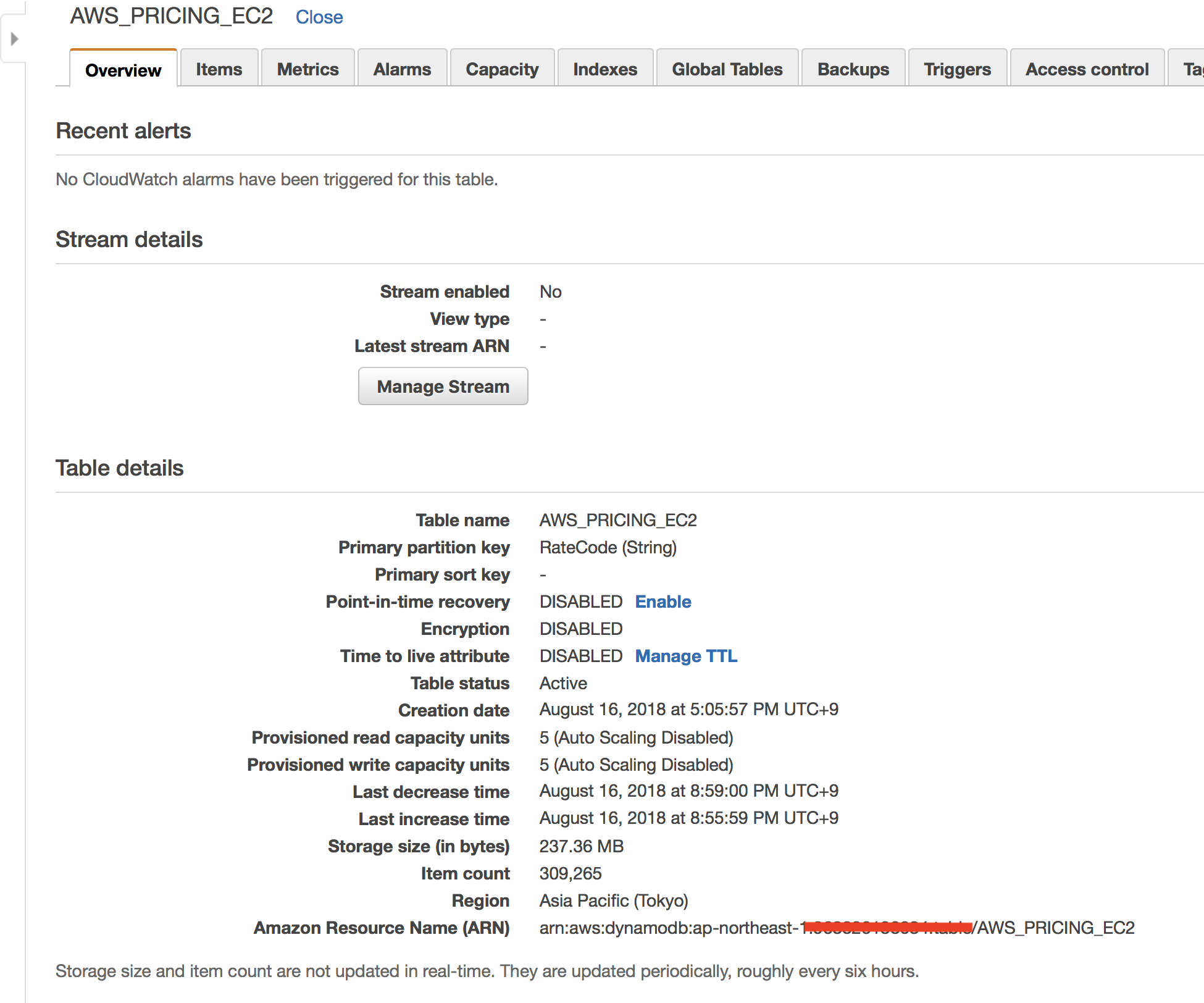Click the Table details heading
The width and height of the screenshot is (1204, 1003).
[120, 468]
